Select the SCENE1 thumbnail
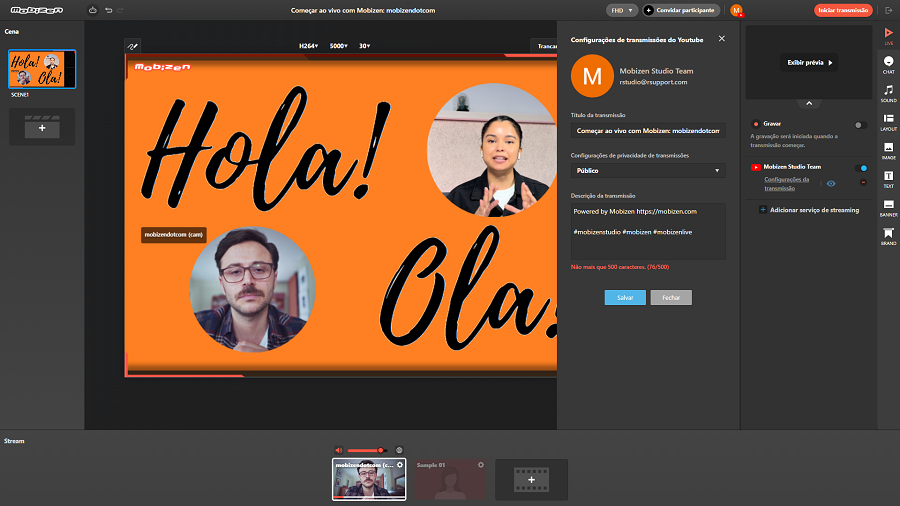 point(42,69)
